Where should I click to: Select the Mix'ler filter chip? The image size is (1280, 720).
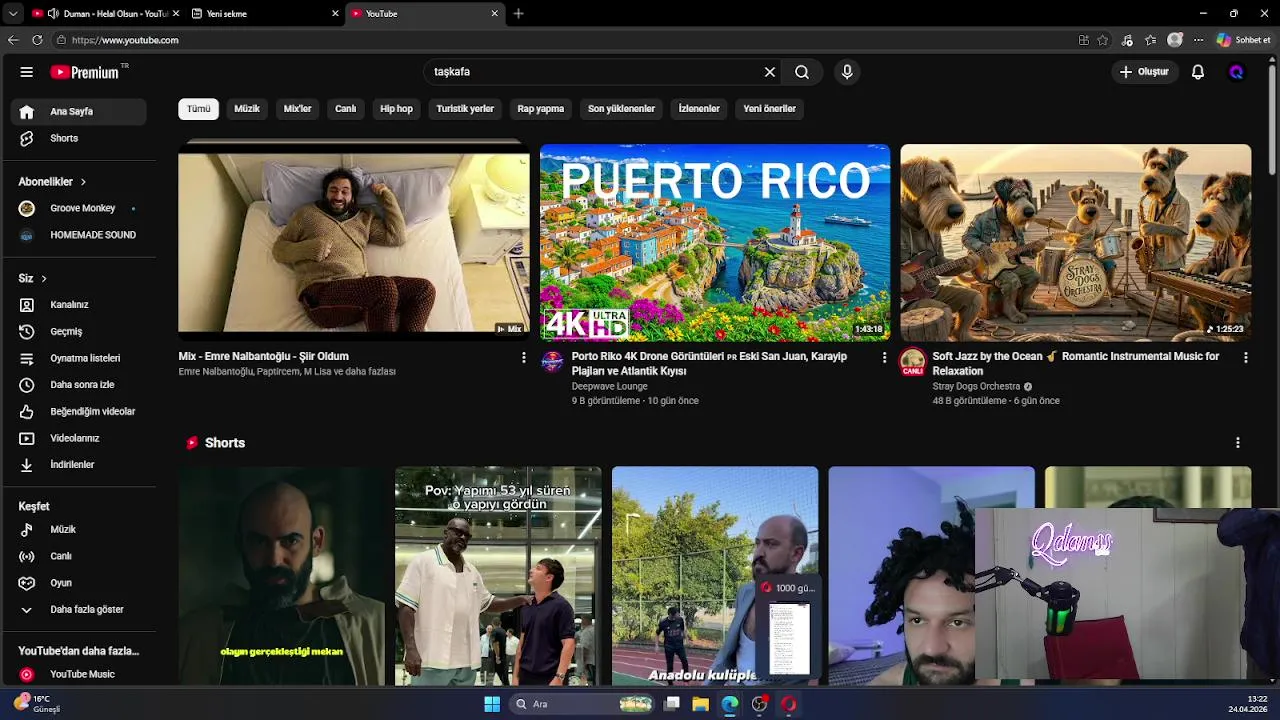click(298, 109)
